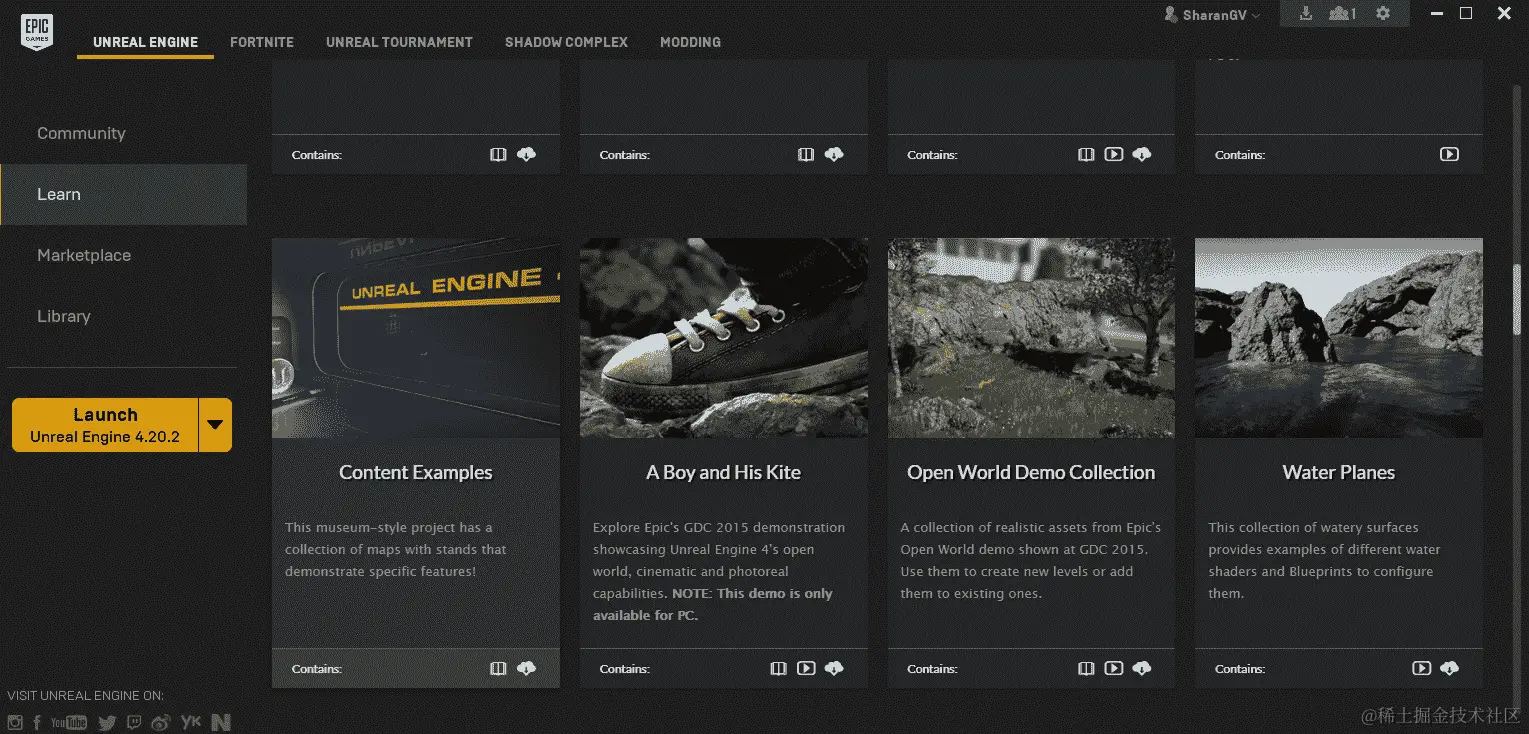Click the user avatar icon beside SharanGV
The width and height of the screenshot is (1529, 734).
[1171, 15]
